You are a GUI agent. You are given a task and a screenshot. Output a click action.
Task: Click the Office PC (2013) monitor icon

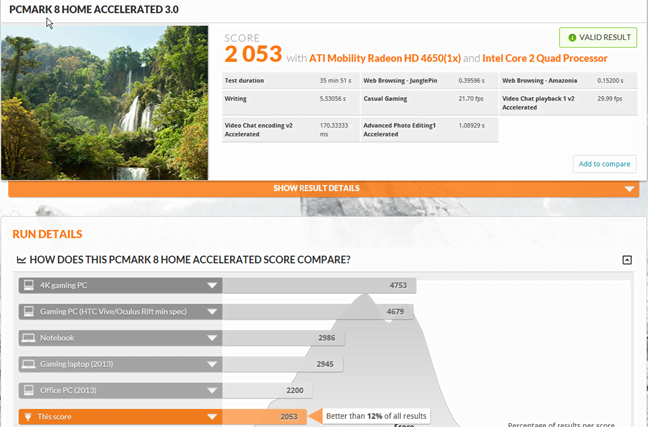pyautogui.click(x=29, y=390)
